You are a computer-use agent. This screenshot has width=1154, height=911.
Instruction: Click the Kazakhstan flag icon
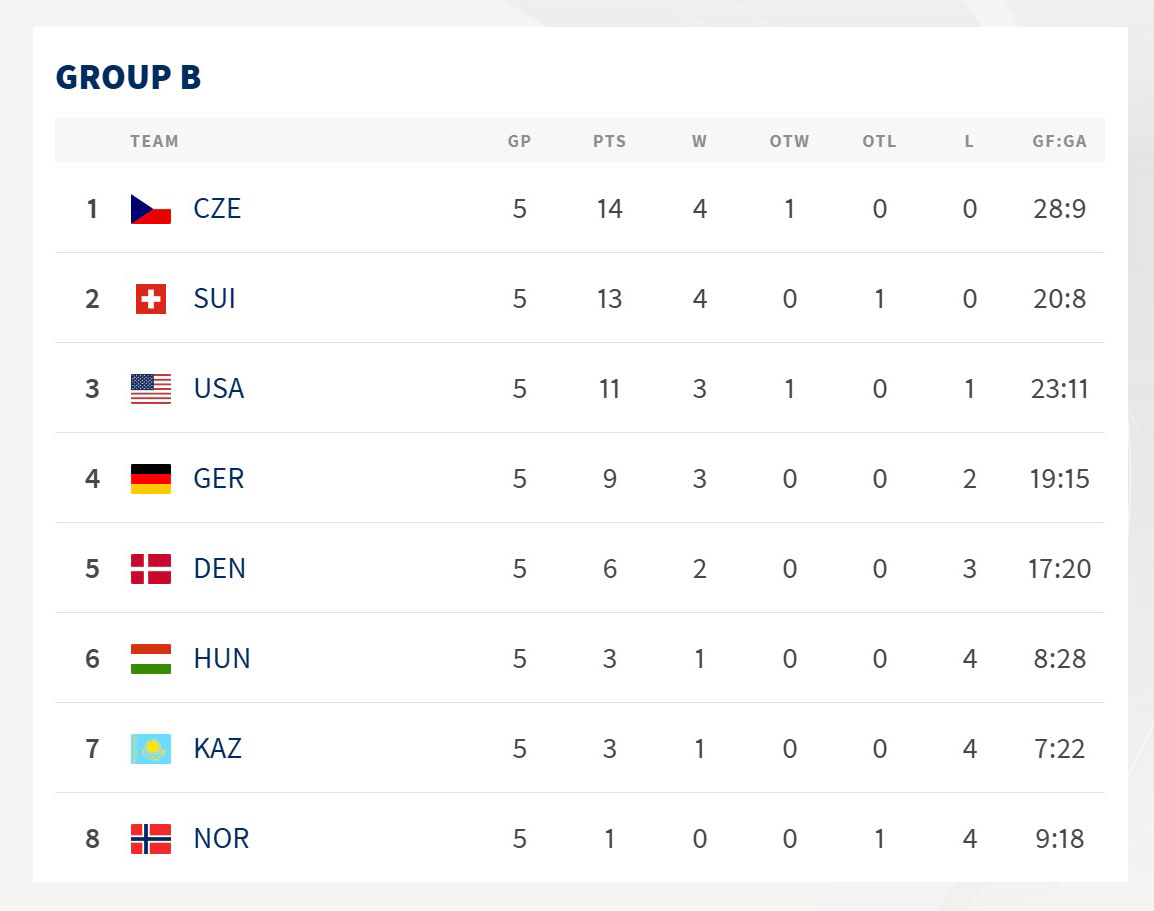tap(151, 749)
